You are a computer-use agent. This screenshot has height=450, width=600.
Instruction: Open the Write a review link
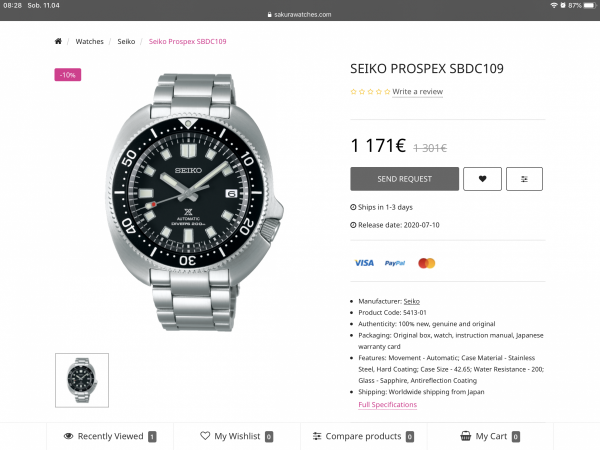click(417, 92)
